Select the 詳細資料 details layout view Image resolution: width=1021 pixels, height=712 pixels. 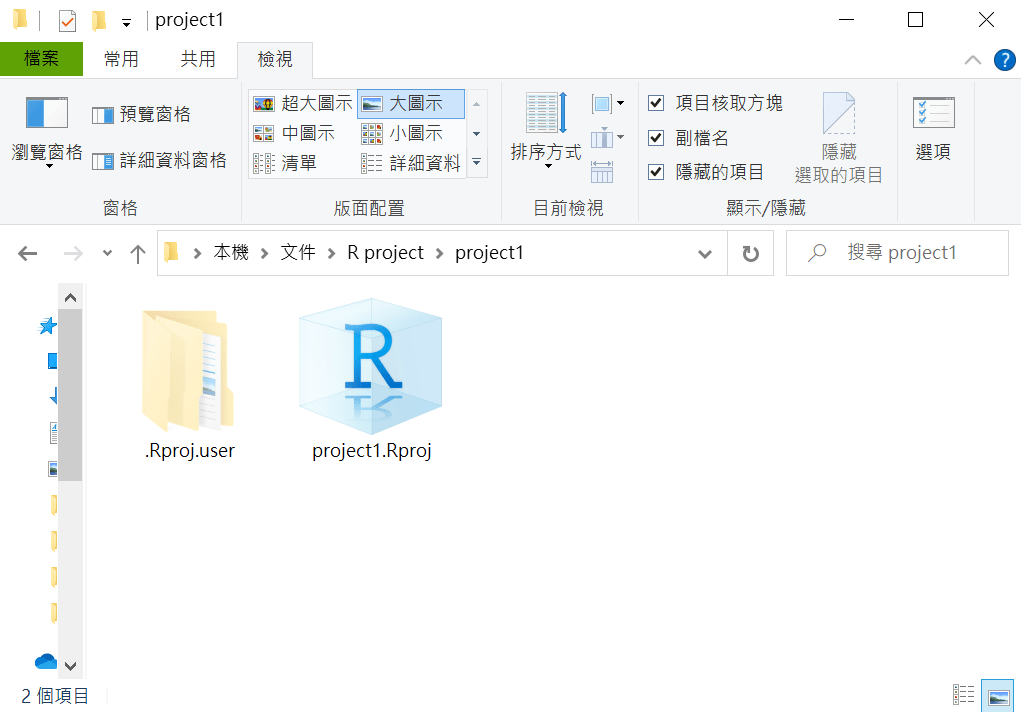412,163
